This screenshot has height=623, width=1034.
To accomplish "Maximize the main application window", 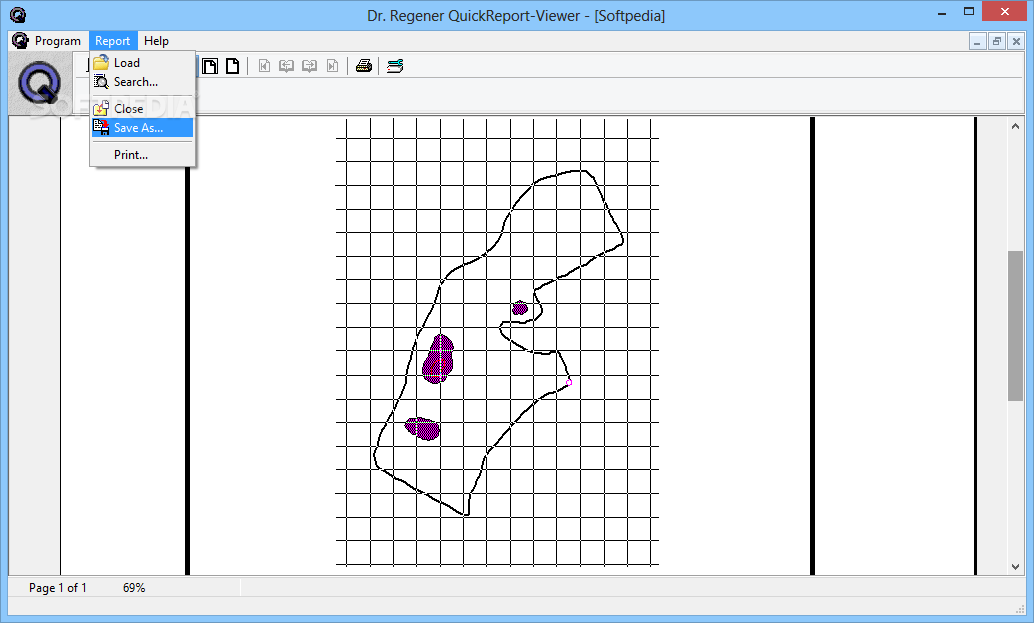I will (x=969, y=11).
